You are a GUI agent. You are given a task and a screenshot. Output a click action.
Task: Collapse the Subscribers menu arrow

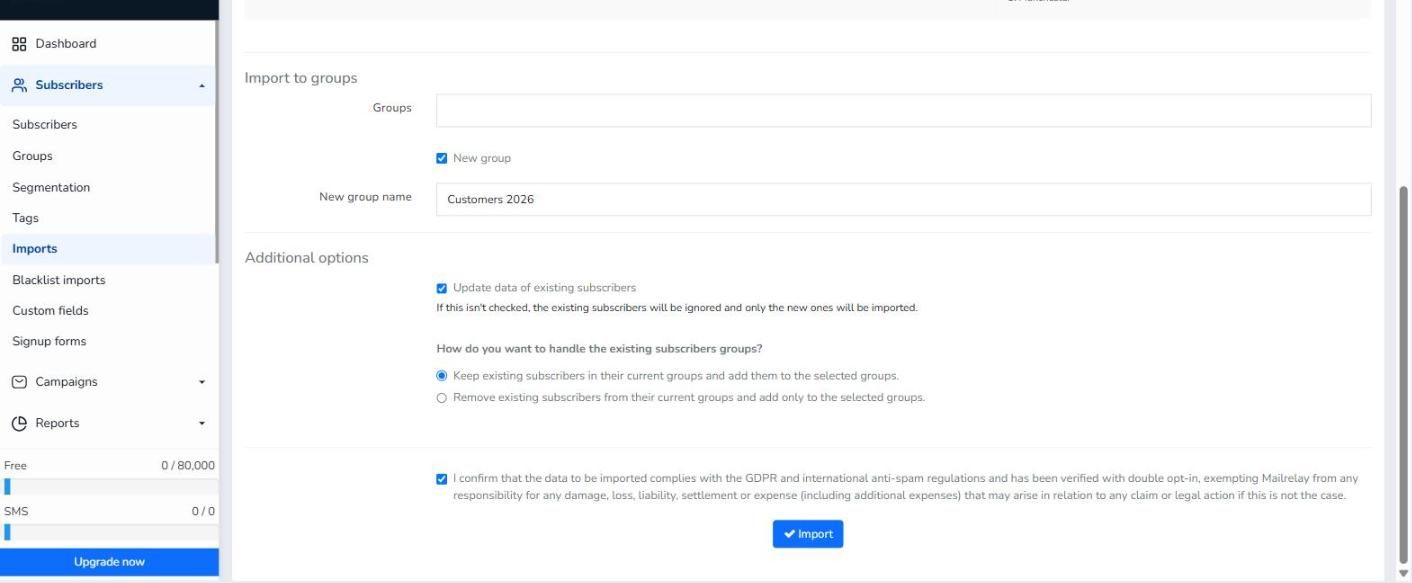[x=202, y=86]
